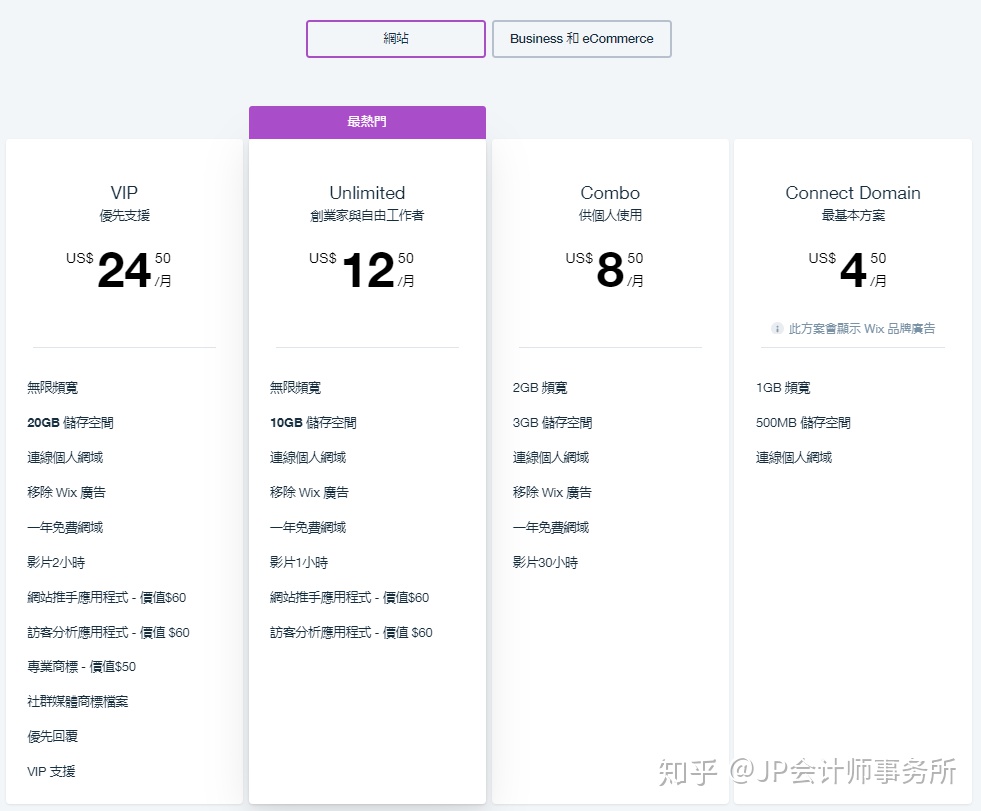Viewport: 981px width, 811px height.
Task: Click 優先回覆 feature in VIP
Action: 53,737
